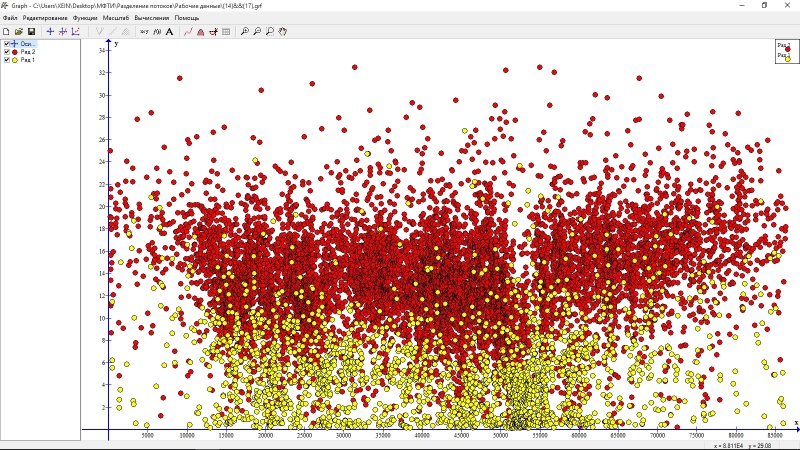Open the Масштаб menu
The image size is (800, 450).
click(116, 18)
